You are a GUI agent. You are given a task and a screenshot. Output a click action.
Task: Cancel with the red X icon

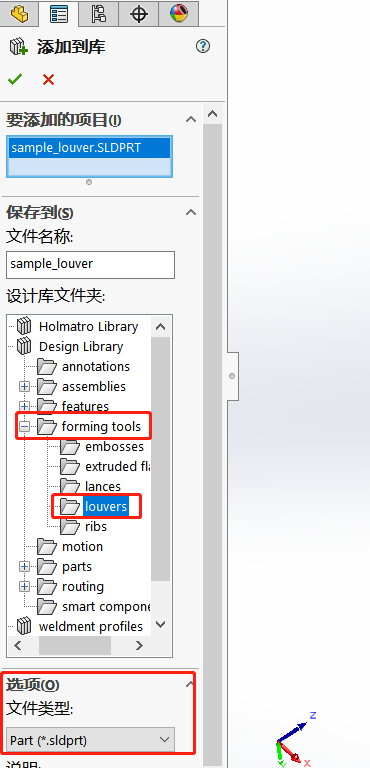pyautogui.click(x=48, y=79)
